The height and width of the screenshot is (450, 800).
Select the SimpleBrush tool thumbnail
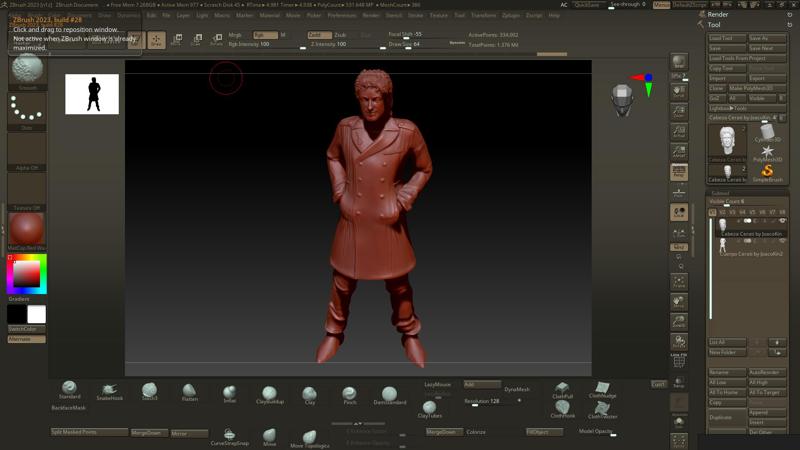767,172
